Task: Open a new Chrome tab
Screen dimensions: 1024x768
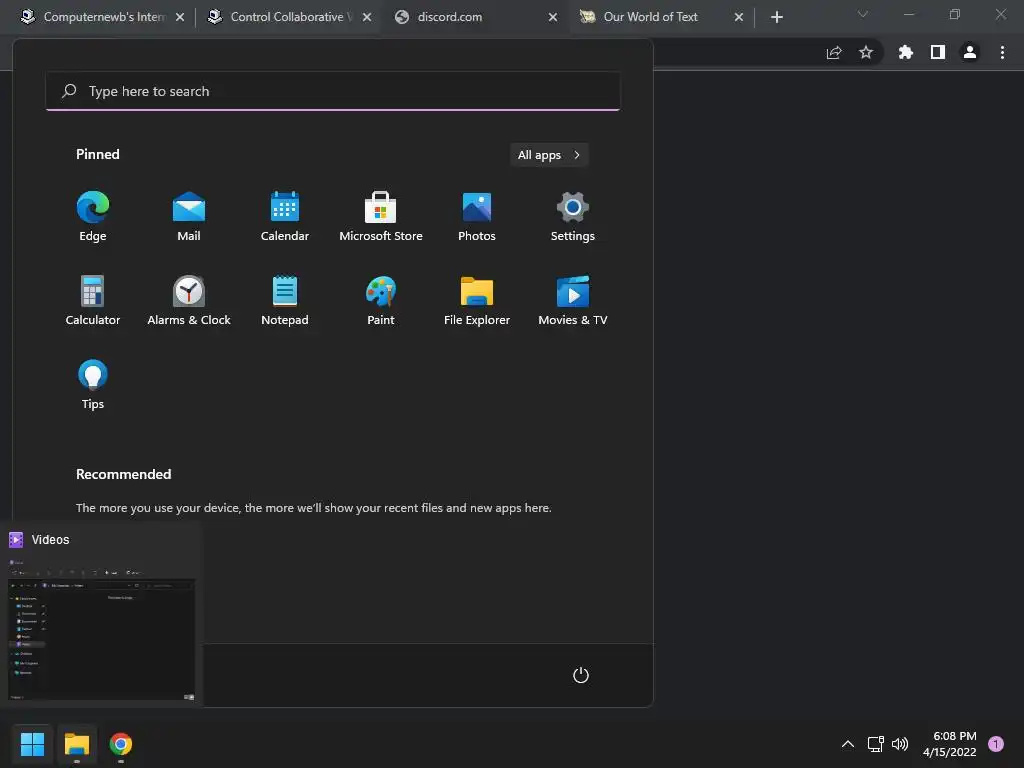Action: (x=776, y=17)
